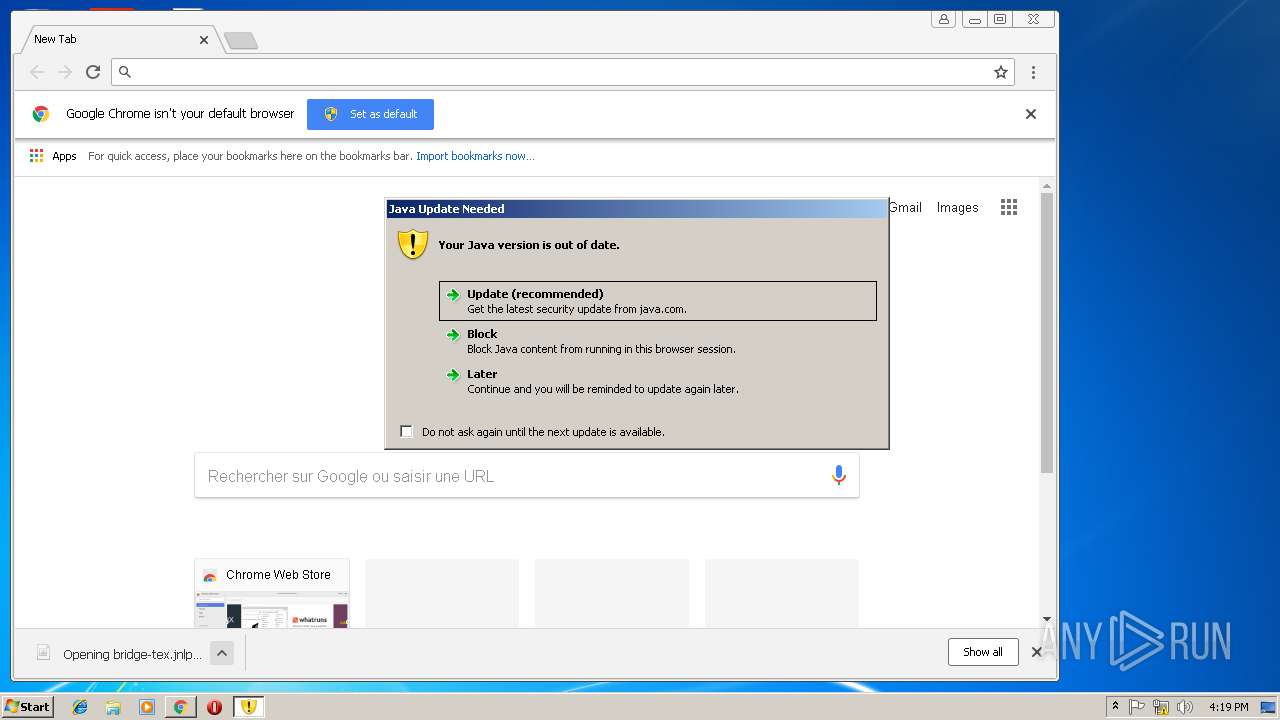Start voice search with microphone icon
This screenshot has width=1280, height=720.
point(839,476)
